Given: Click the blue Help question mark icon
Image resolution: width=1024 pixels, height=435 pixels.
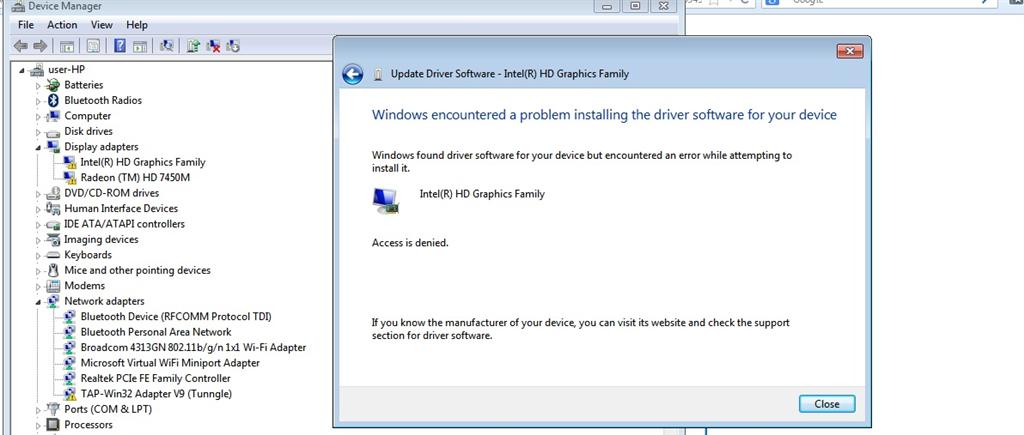Looking at the screenshot, I should pyautogui.click(x=120, y=45).
